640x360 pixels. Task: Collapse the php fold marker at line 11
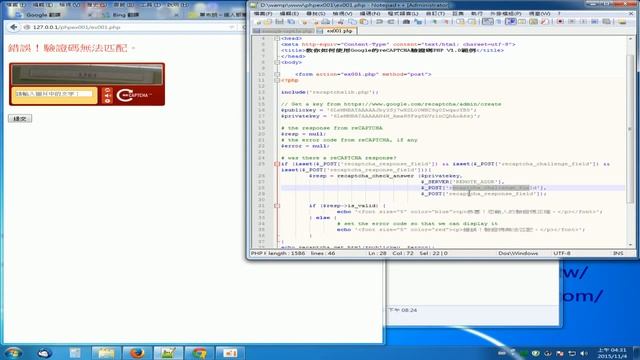coord(277,80)
